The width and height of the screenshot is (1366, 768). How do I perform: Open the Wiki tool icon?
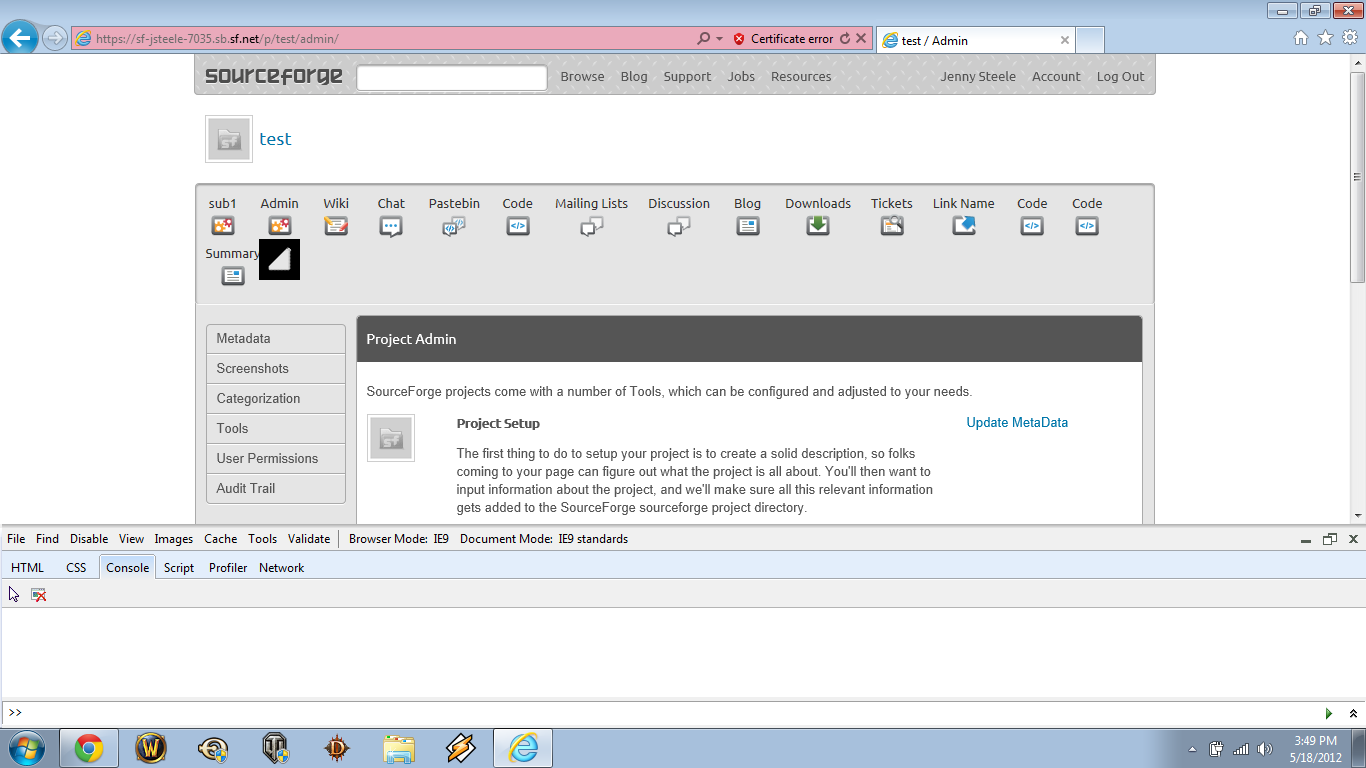pos(336,226)
